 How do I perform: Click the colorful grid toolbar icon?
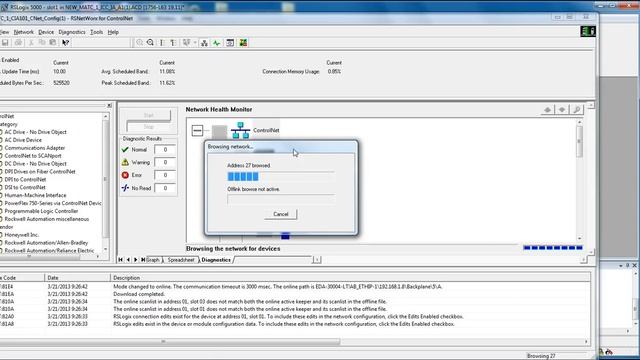(x=243, y=42)
